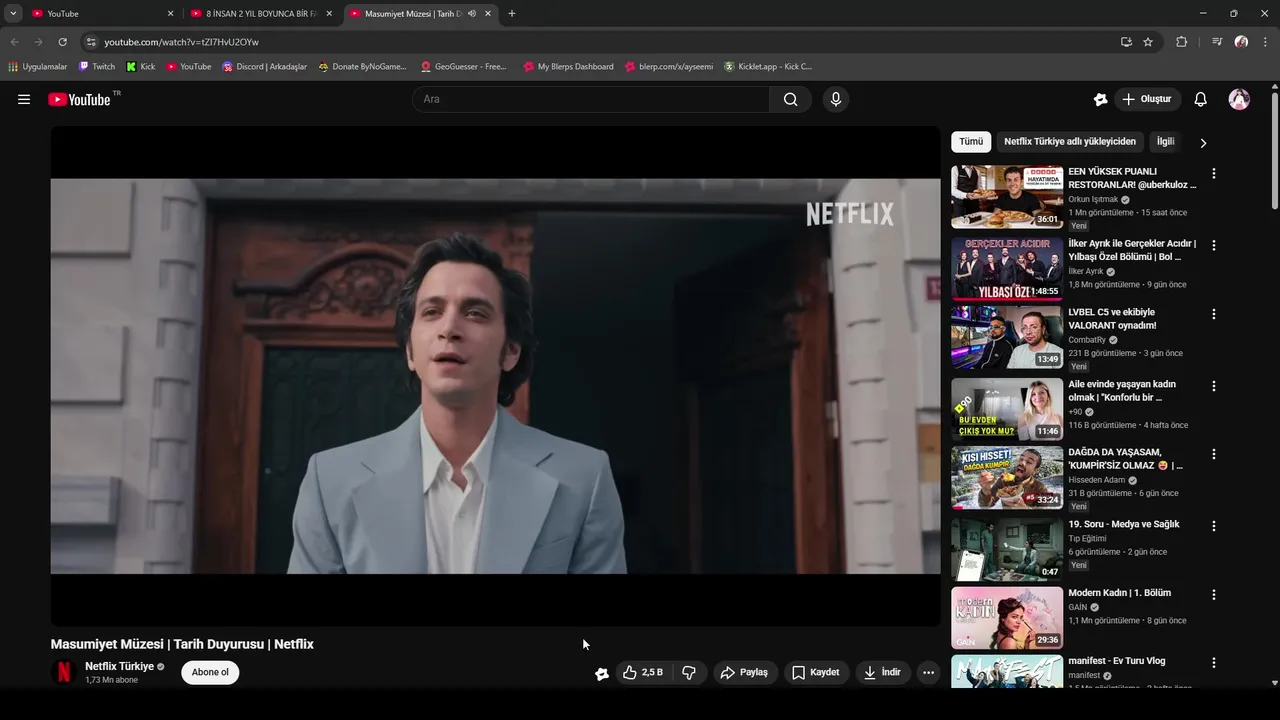The height and width of the screenshot is (720, 1280).
Task: Open the Netflix Türkiye channel name link
Action: coord(119,666)
